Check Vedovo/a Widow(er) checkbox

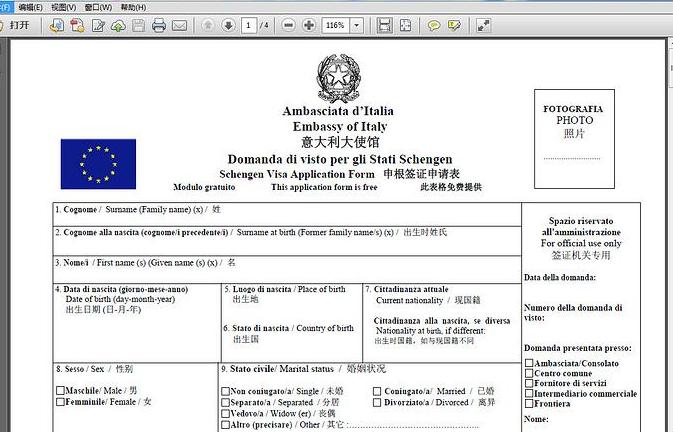[x=225, y=414]
